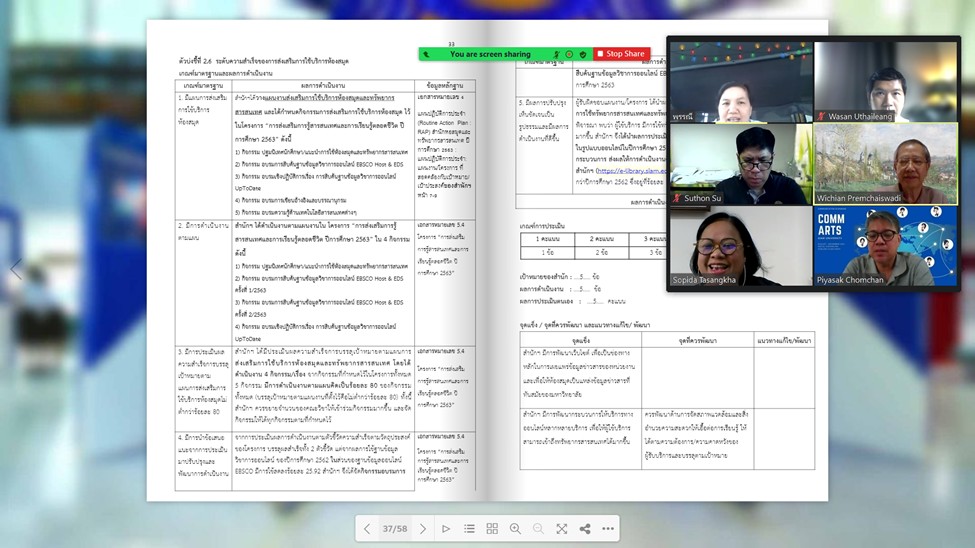Click the Stop Share button
This screenshot has width=975, height=548.
coord(621,54)
